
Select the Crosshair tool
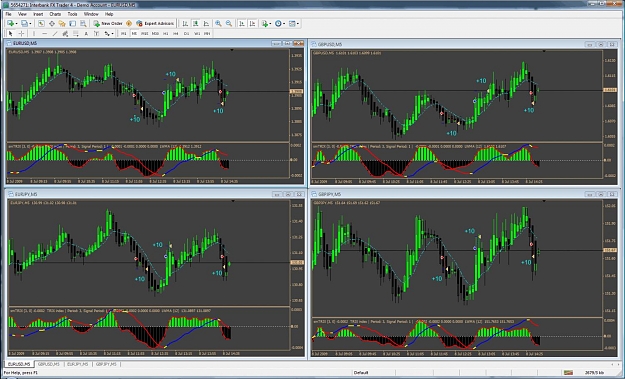[21, 33]
